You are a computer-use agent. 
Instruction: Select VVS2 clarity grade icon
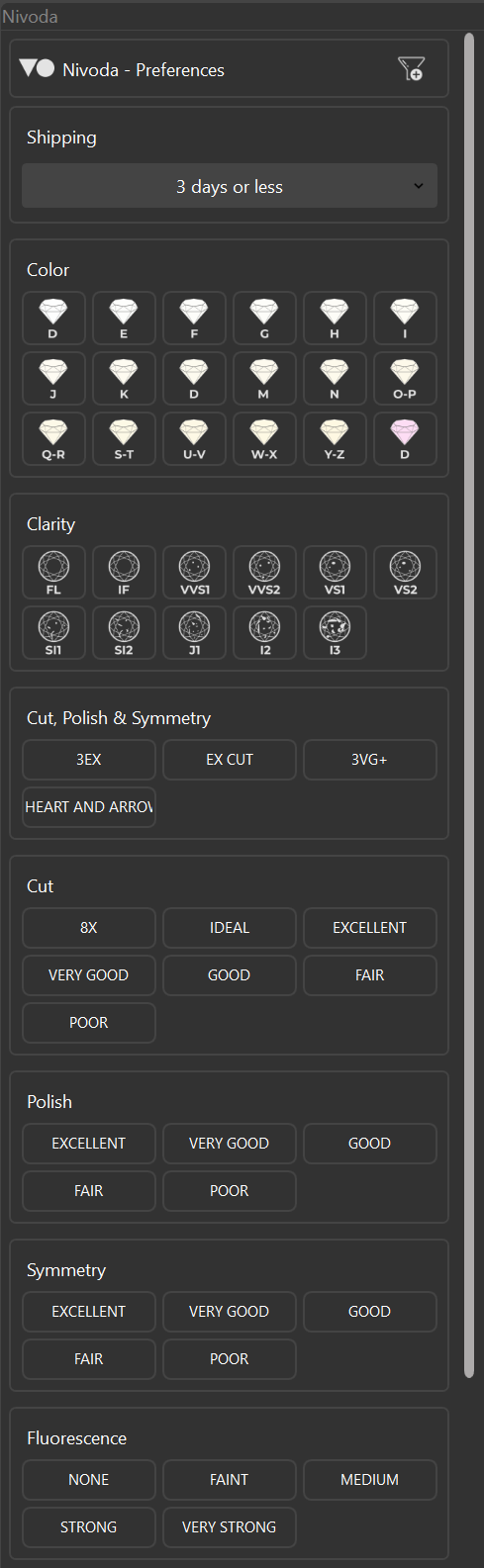tap(264, 573)
